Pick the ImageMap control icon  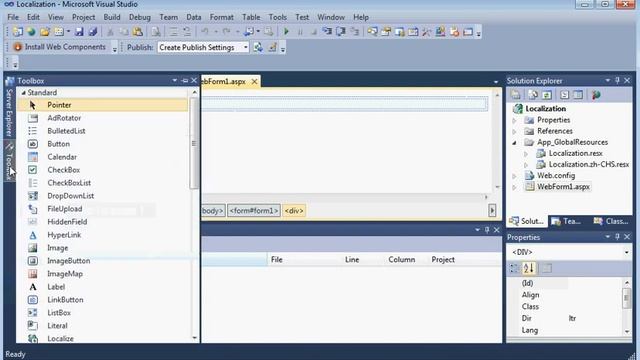tap(33, 274)
